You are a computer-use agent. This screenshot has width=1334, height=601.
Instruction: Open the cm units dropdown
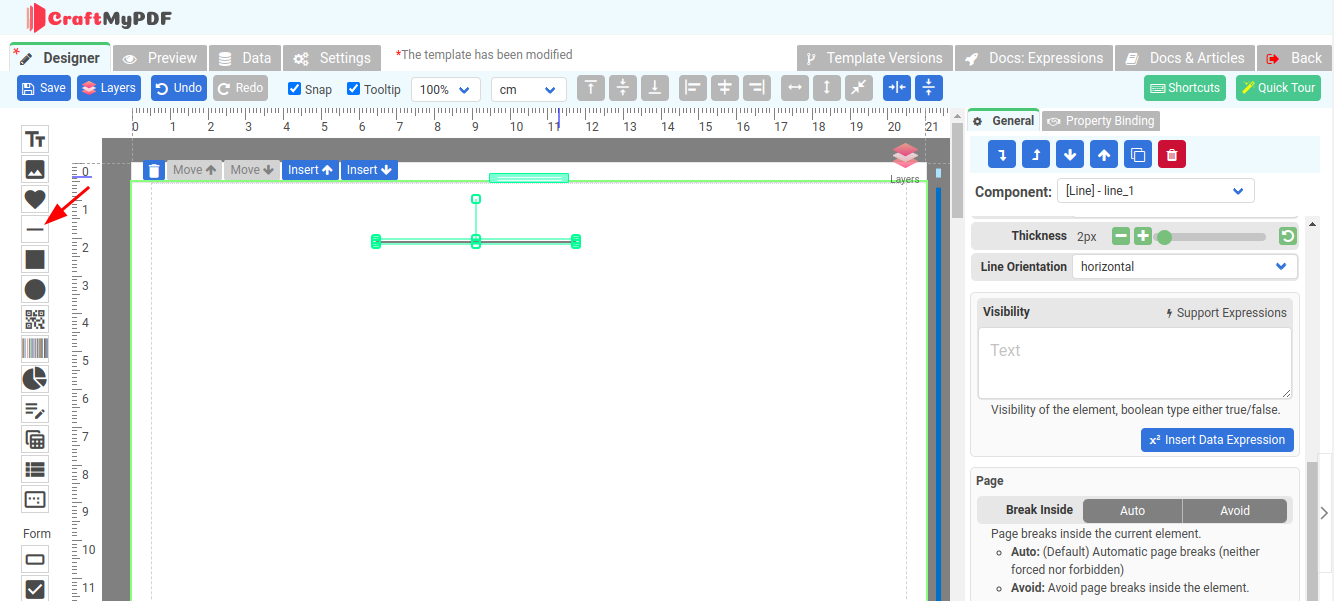(528, 90)
